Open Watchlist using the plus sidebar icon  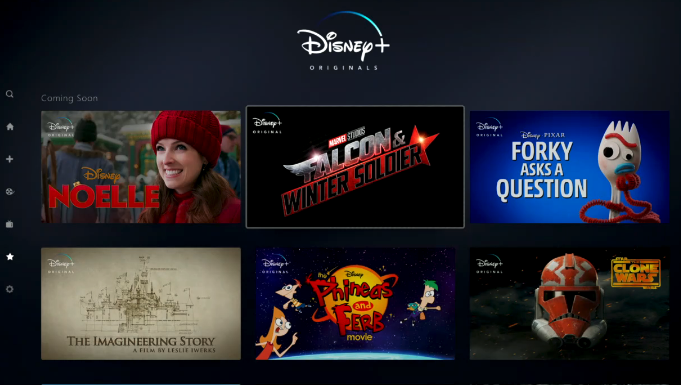tap(10, 159)
